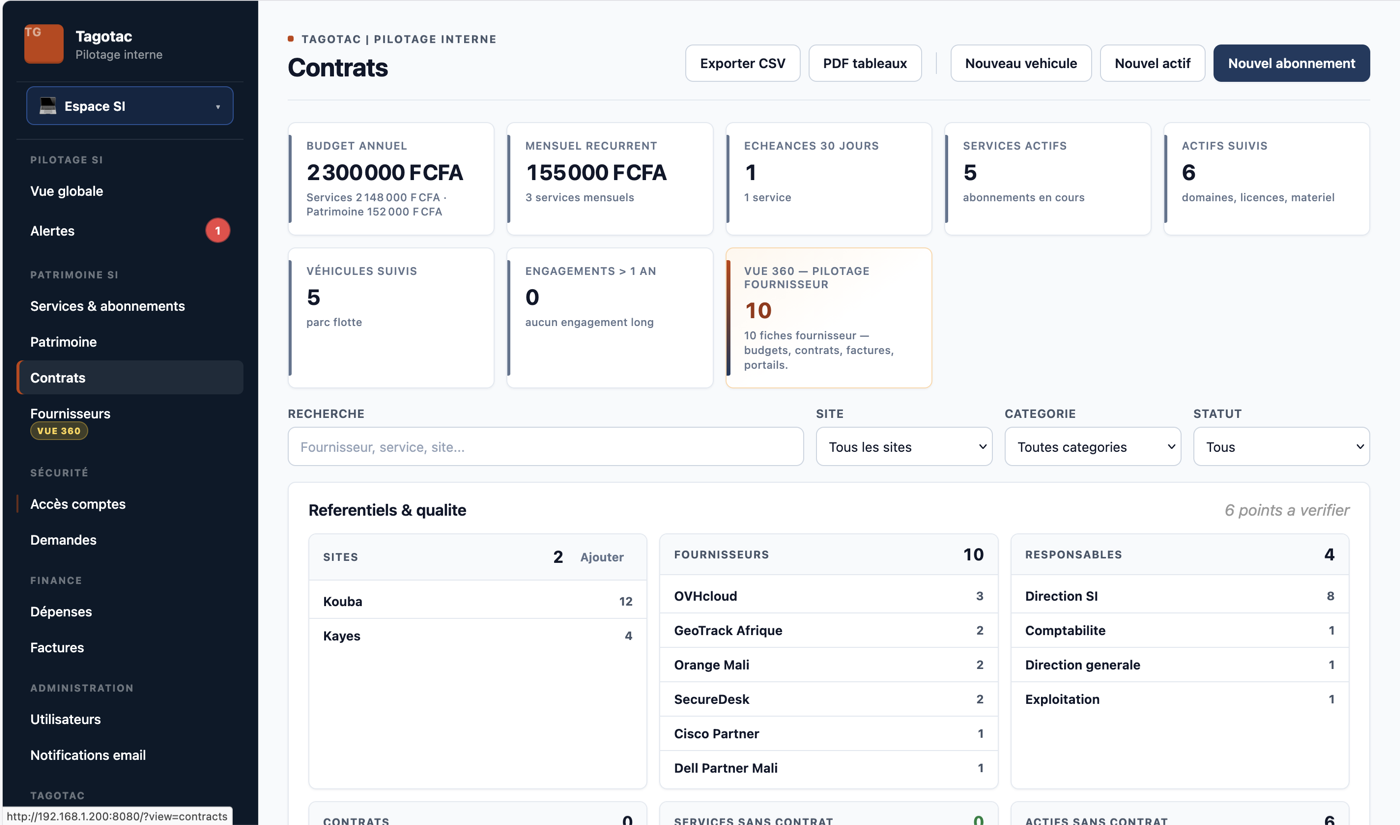Click the PDF tableaux button
This screenshot has height=825, width=1400.
865,63
